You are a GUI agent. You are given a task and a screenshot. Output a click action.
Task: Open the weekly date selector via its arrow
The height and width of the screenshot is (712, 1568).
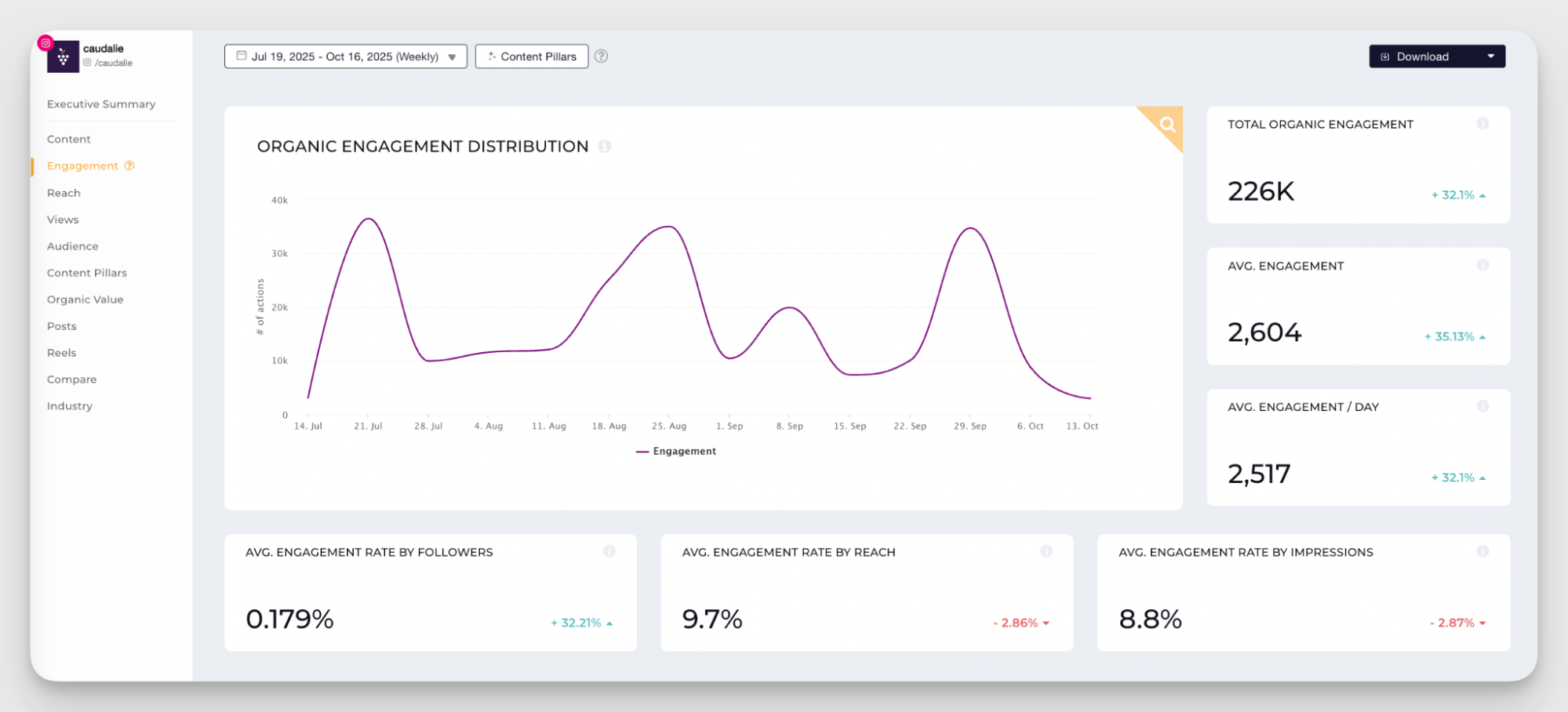452,56
